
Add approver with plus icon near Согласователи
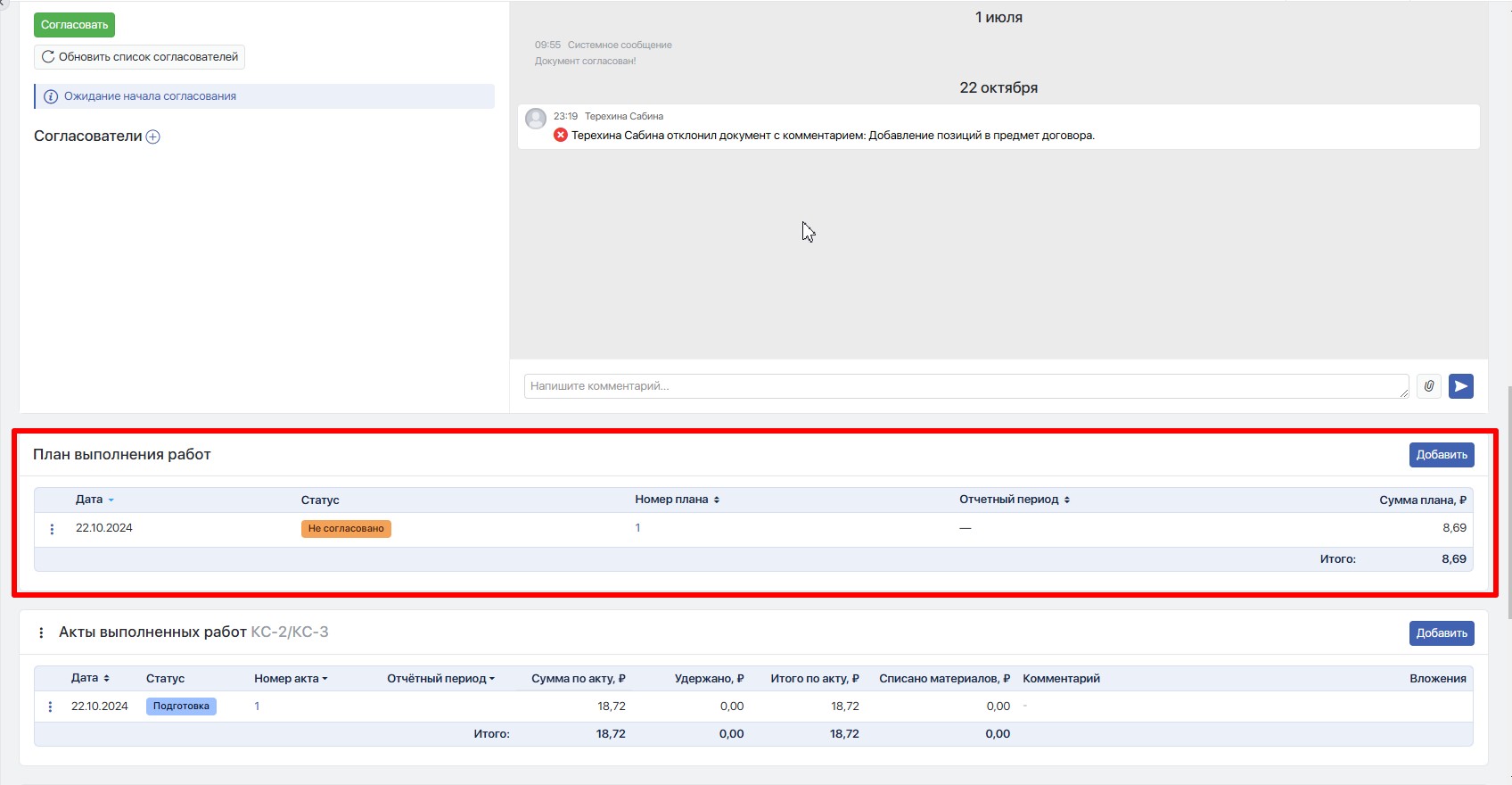[x=152, y=136]
